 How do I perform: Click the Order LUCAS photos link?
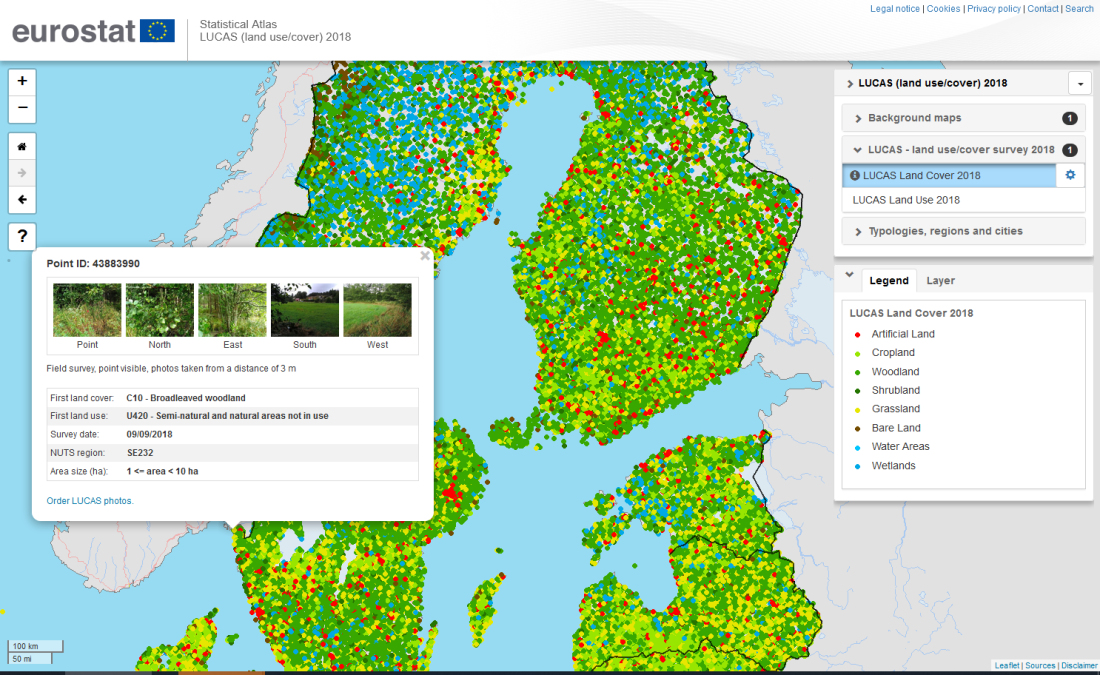click(90, 500)
